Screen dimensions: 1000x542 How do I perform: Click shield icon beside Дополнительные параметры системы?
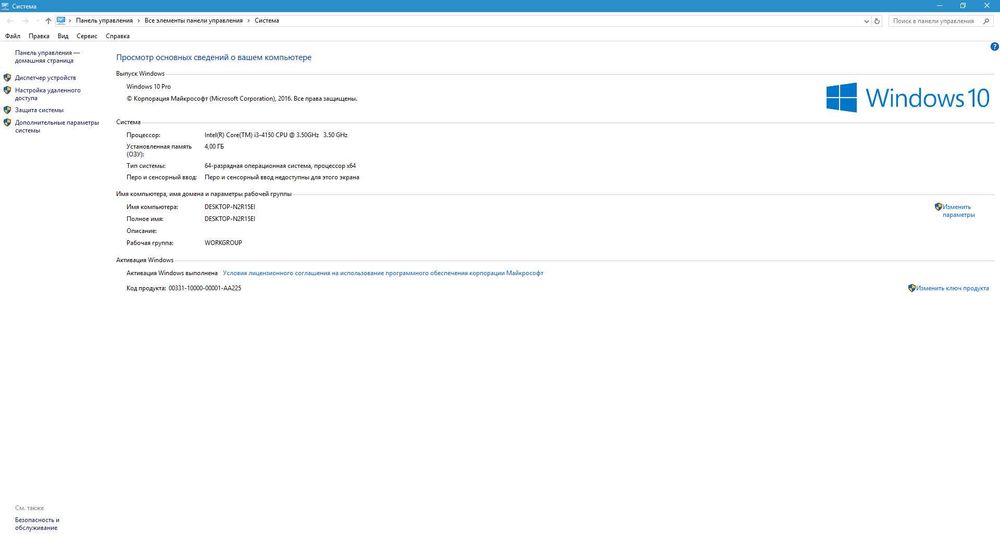click(x=7, y=122)
